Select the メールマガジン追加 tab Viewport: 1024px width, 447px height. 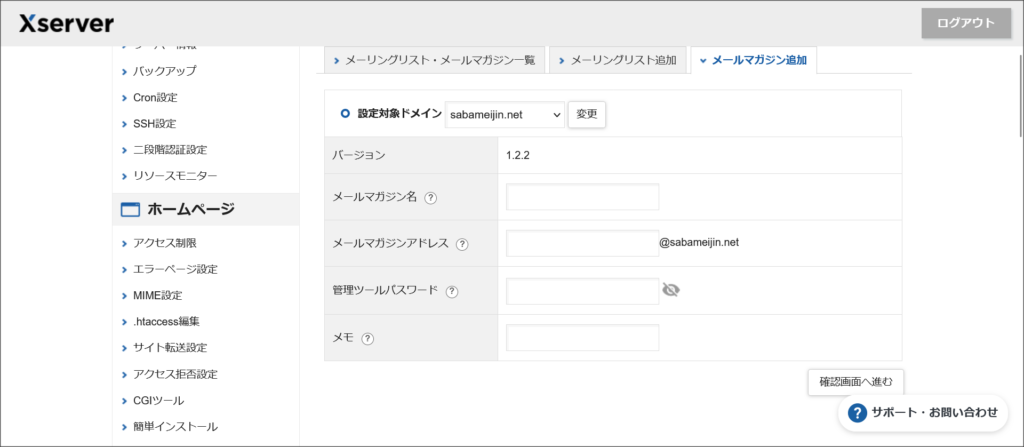[753, 61]
